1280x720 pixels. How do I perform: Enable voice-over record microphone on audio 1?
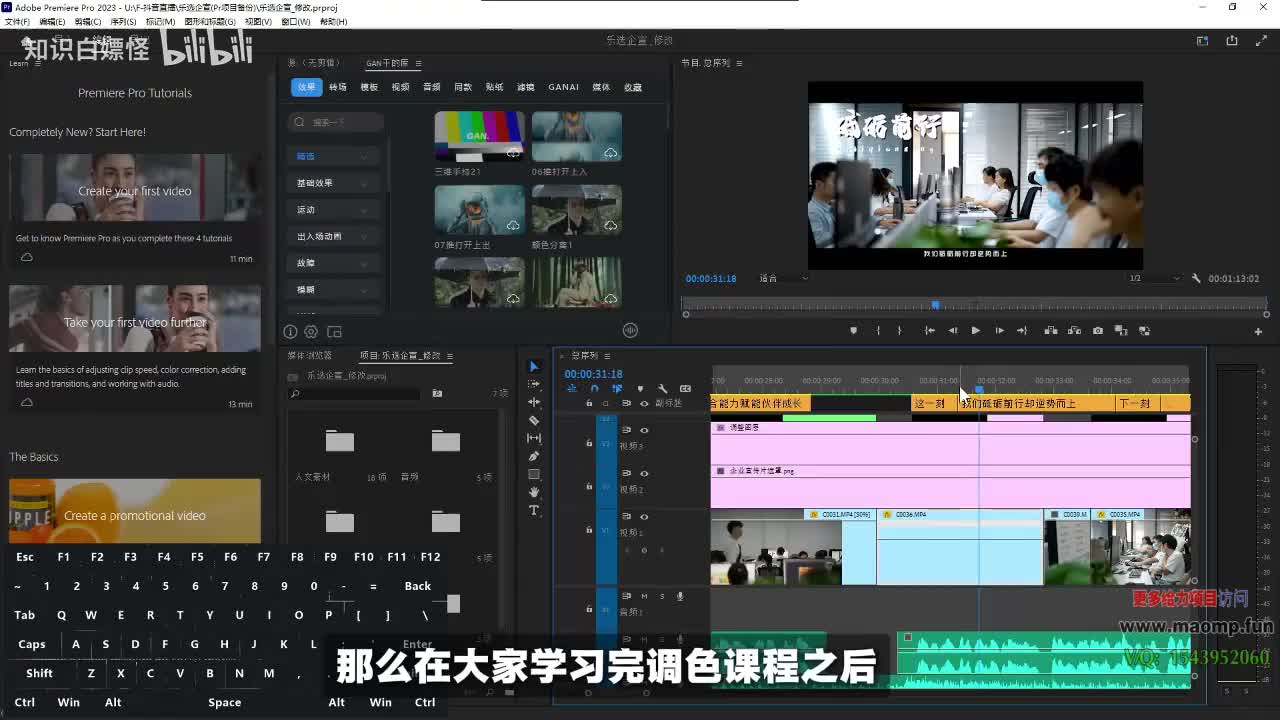point(680,596)
